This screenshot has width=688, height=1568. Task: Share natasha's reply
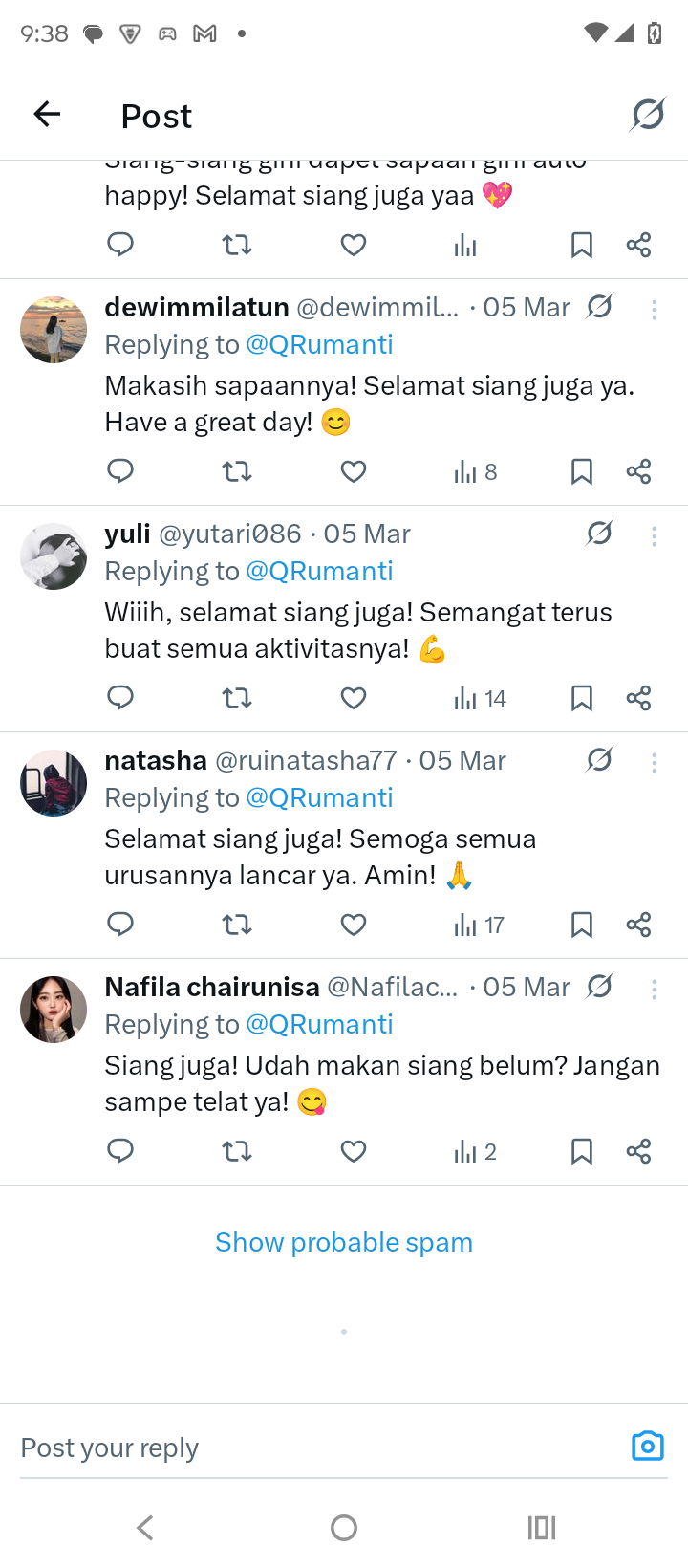pos(638,925)
